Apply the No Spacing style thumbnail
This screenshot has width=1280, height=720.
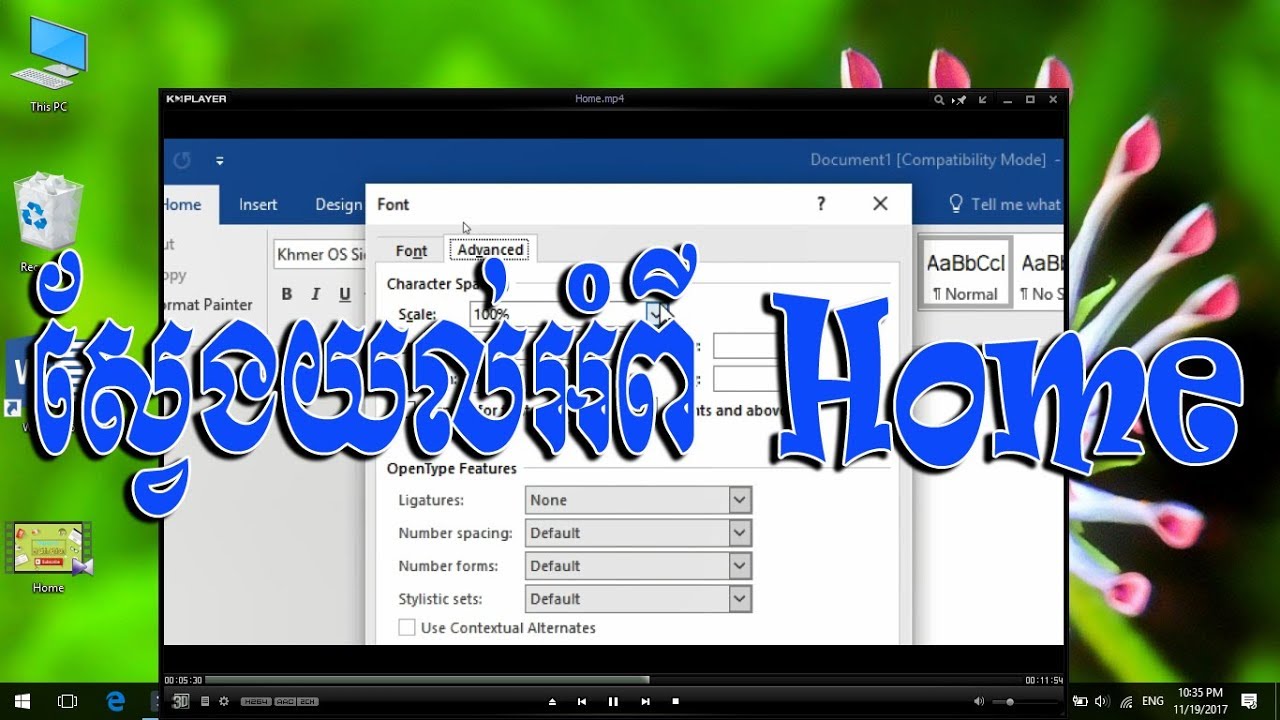1041,273
